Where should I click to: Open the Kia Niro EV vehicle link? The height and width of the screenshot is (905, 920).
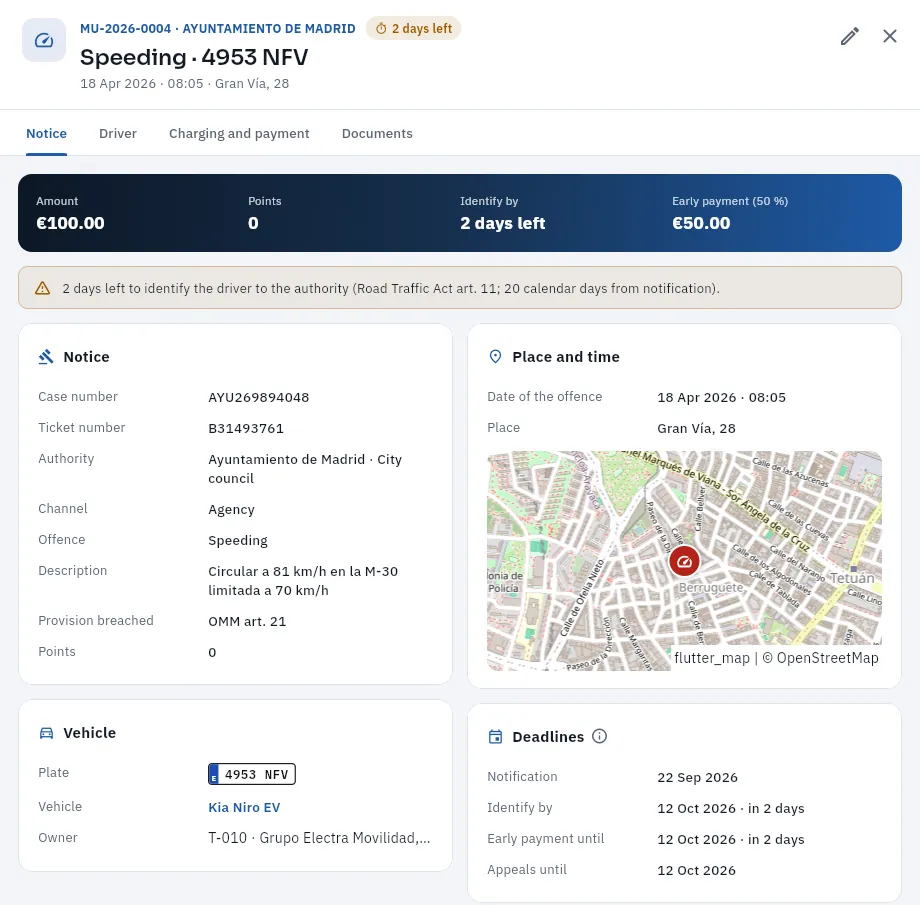pos(244,808)
